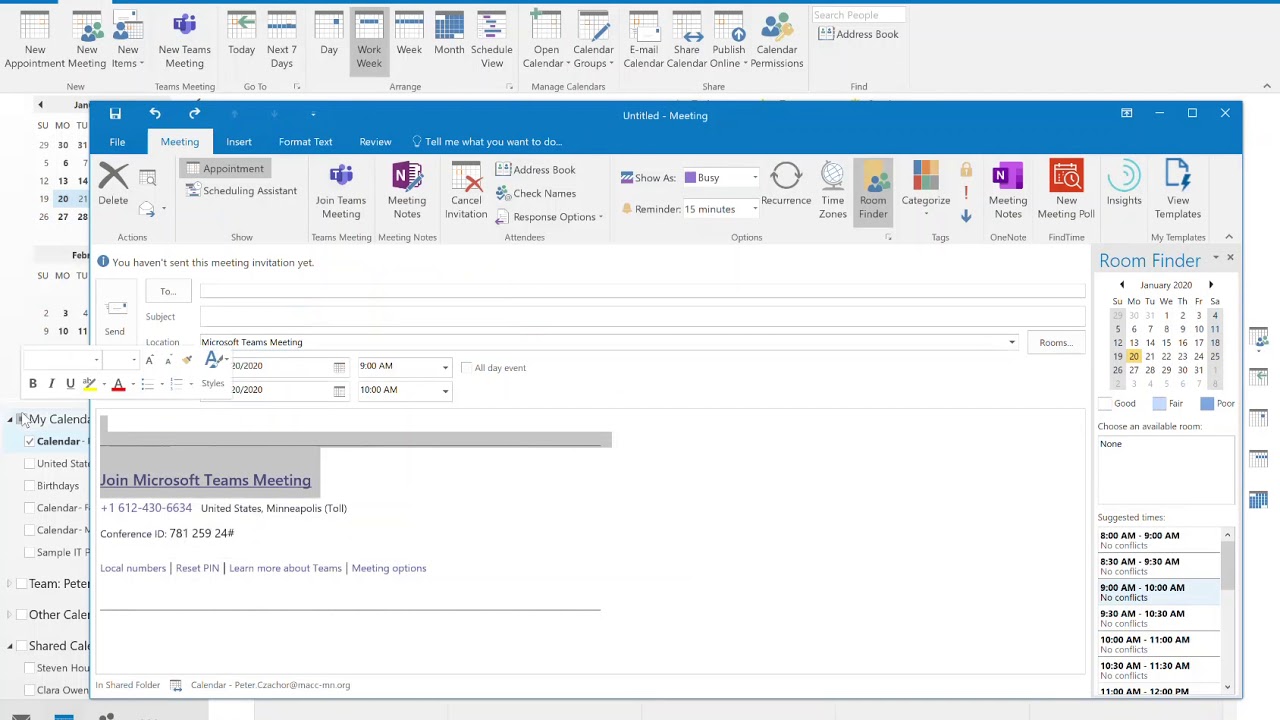Check the Birthdays calendar checkbox
This screenshot has height=720, width=1280.
pos(30,486)
